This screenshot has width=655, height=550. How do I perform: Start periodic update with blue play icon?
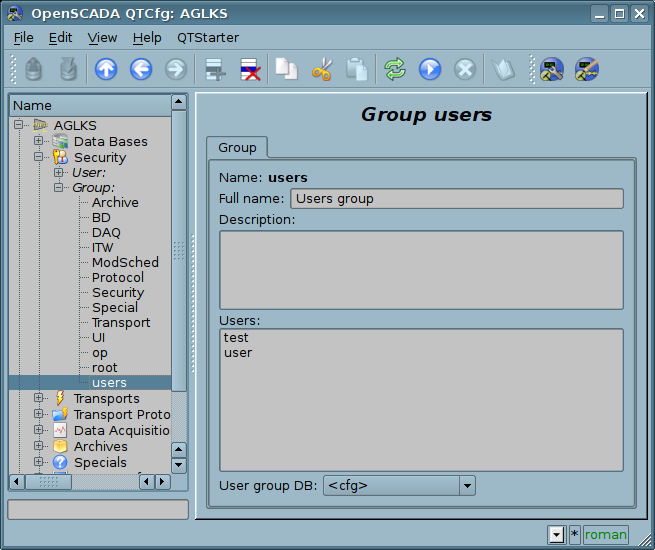point(430,69)
